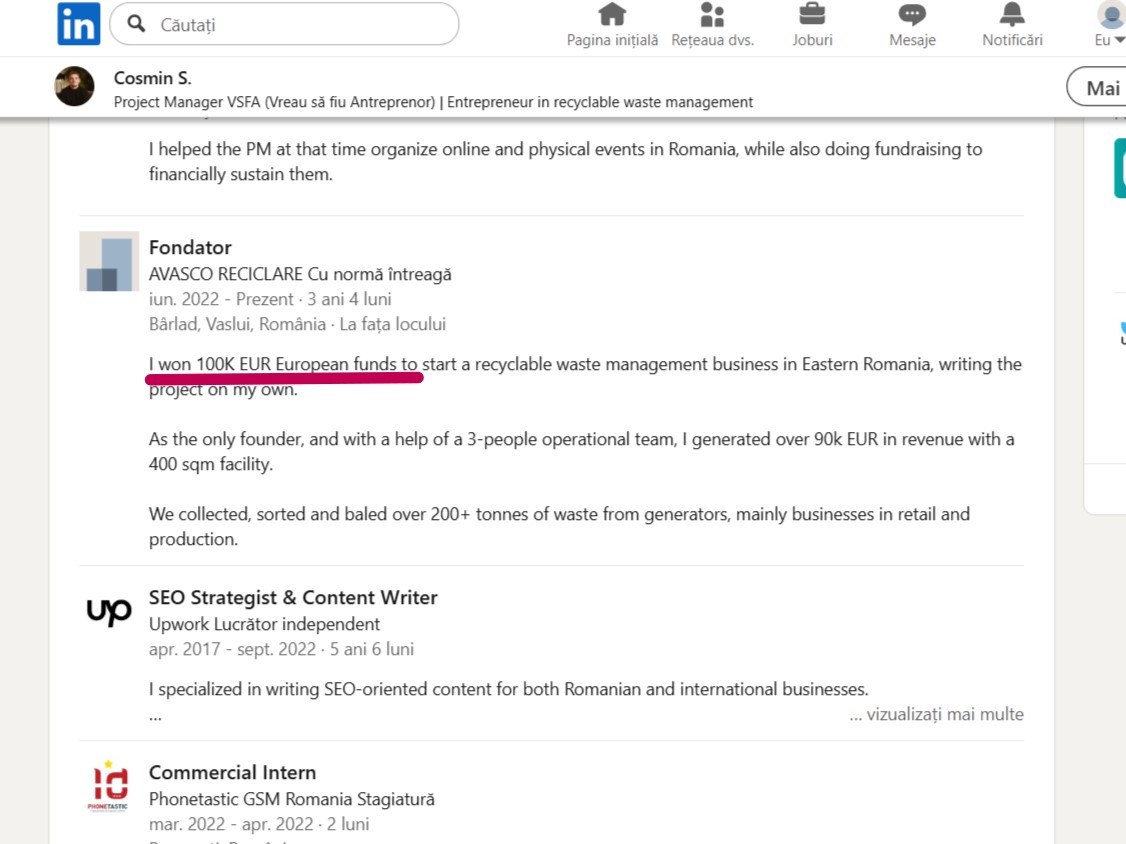Go to Pagina inițială home icon

[612, 14]
